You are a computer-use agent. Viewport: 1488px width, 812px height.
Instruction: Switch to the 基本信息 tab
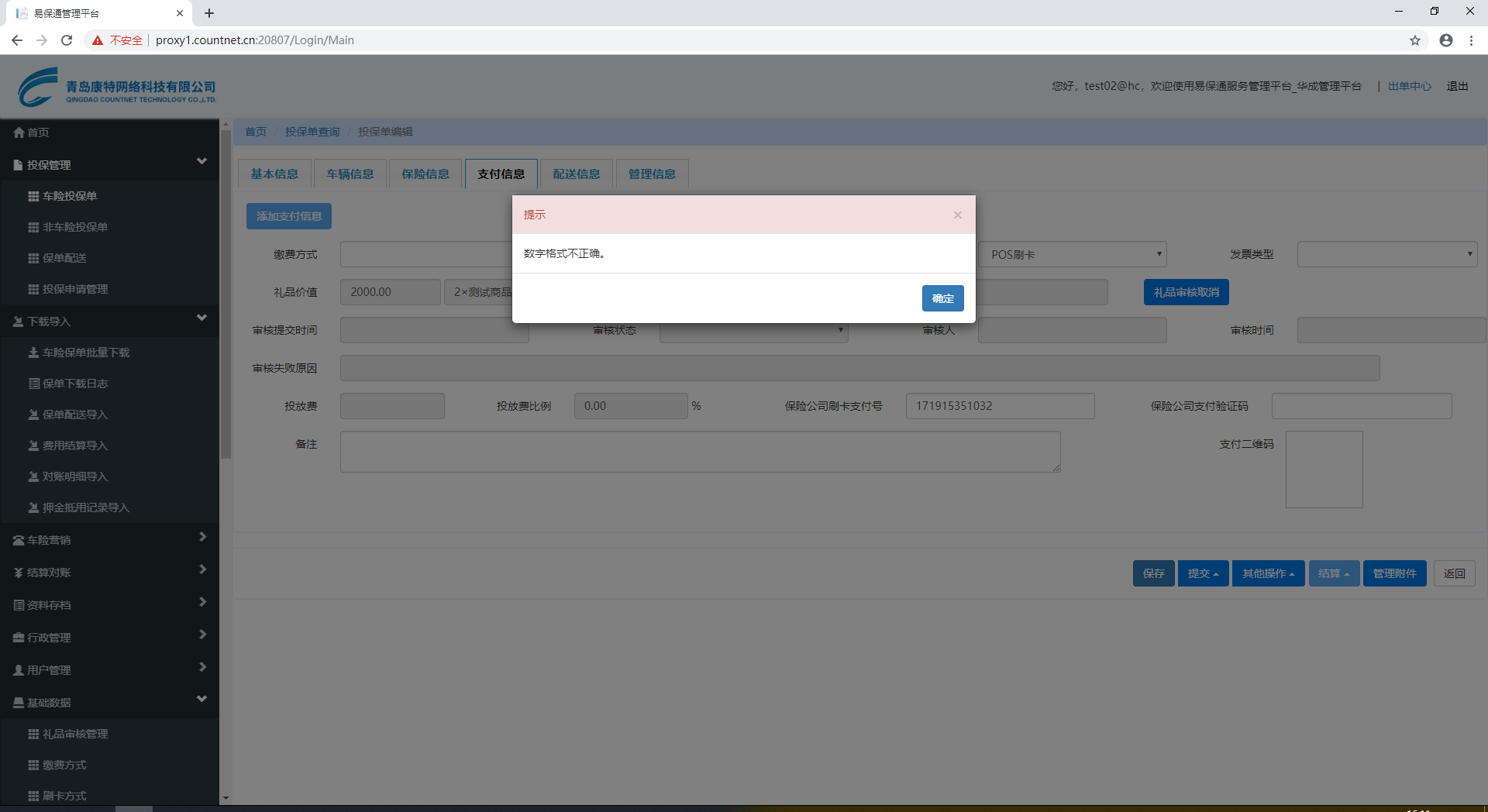(x=274, y=174)
